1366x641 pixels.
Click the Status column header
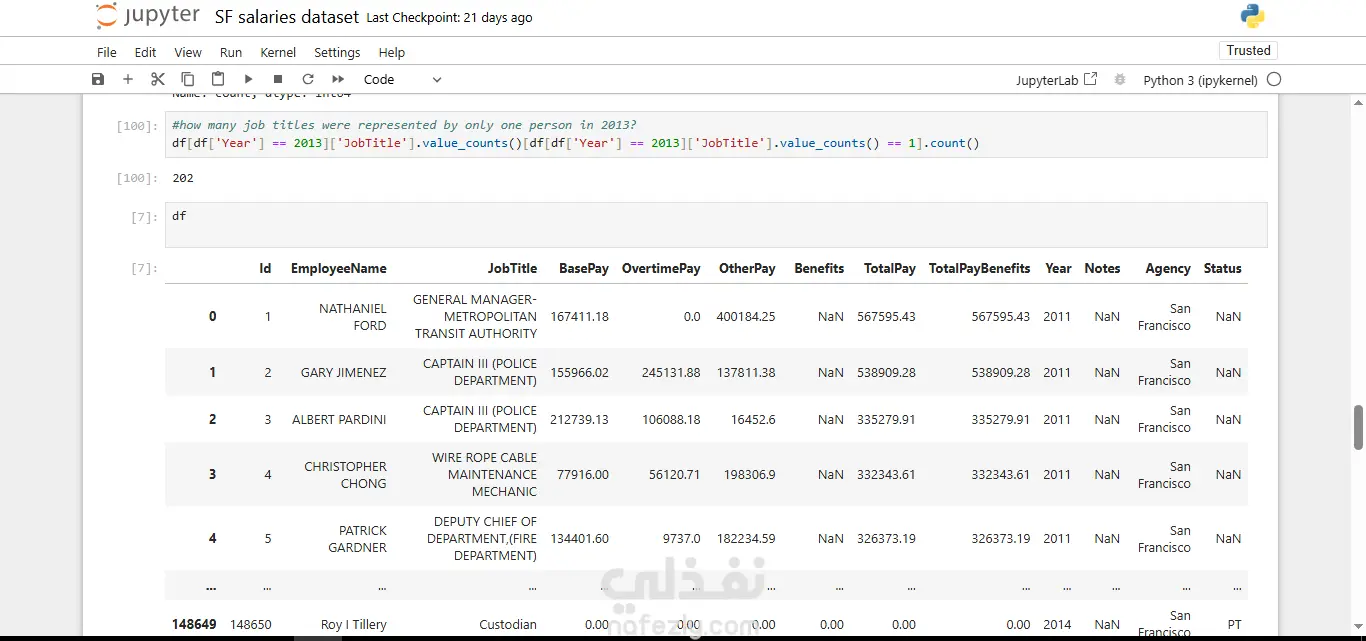tap(1222, 268)
